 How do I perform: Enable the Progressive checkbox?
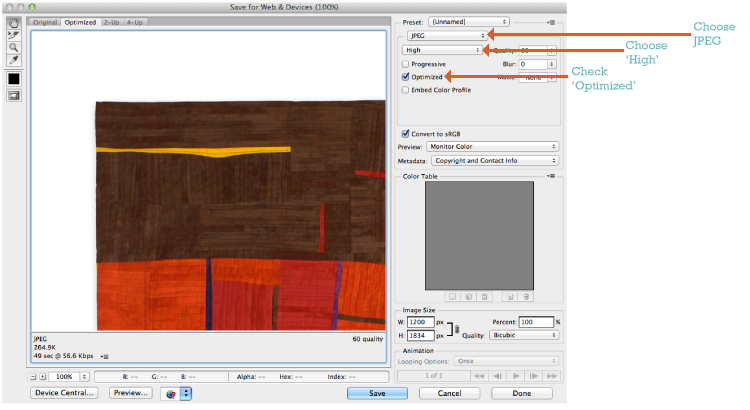click(x=406, y=64)
